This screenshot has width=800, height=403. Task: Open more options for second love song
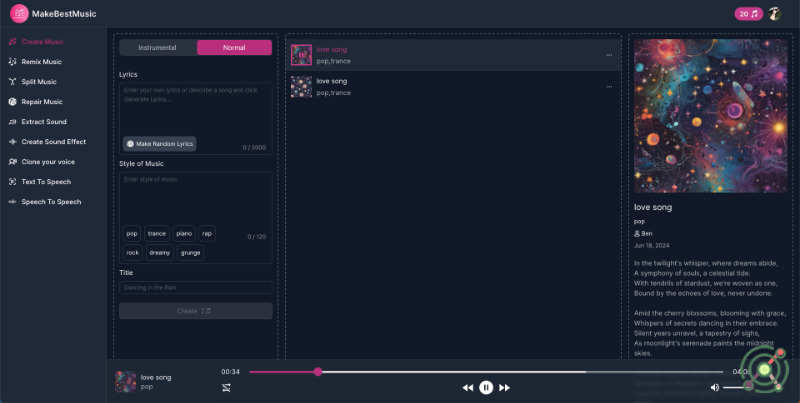click(609, 87)
